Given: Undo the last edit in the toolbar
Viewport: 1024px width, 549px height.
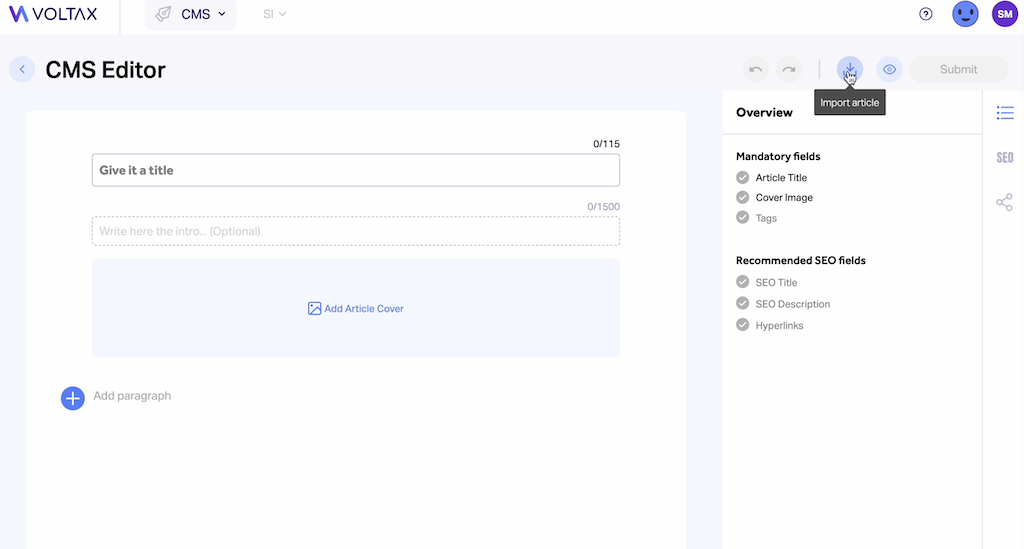Looking at the screenshot, I should click(756, 69).
